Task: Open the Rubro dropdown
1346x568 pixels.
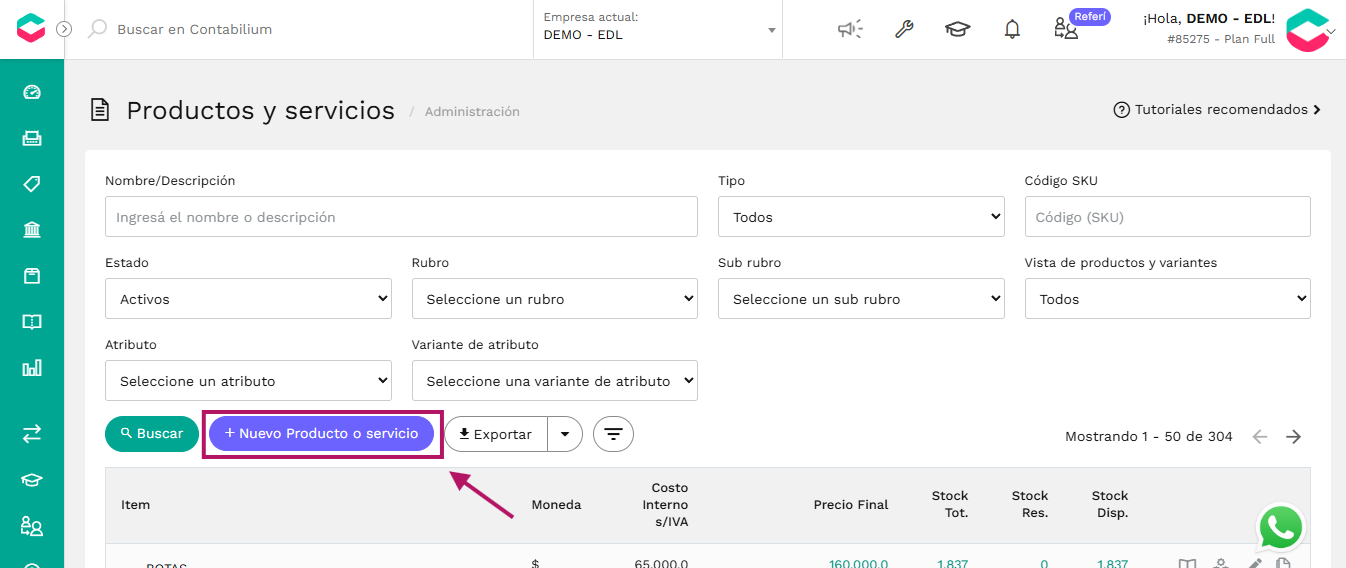Action: 554,299
